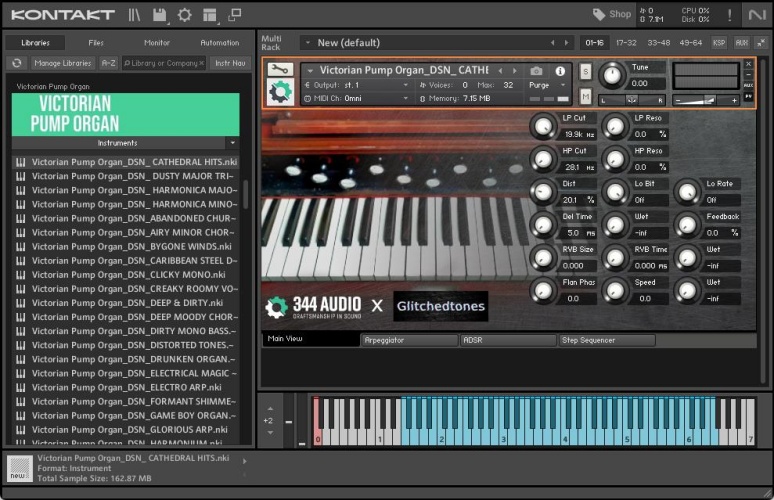Screen dimensions: 774x500
Task: Click the refresh libraries icon
Action: (x=17, y=63)
